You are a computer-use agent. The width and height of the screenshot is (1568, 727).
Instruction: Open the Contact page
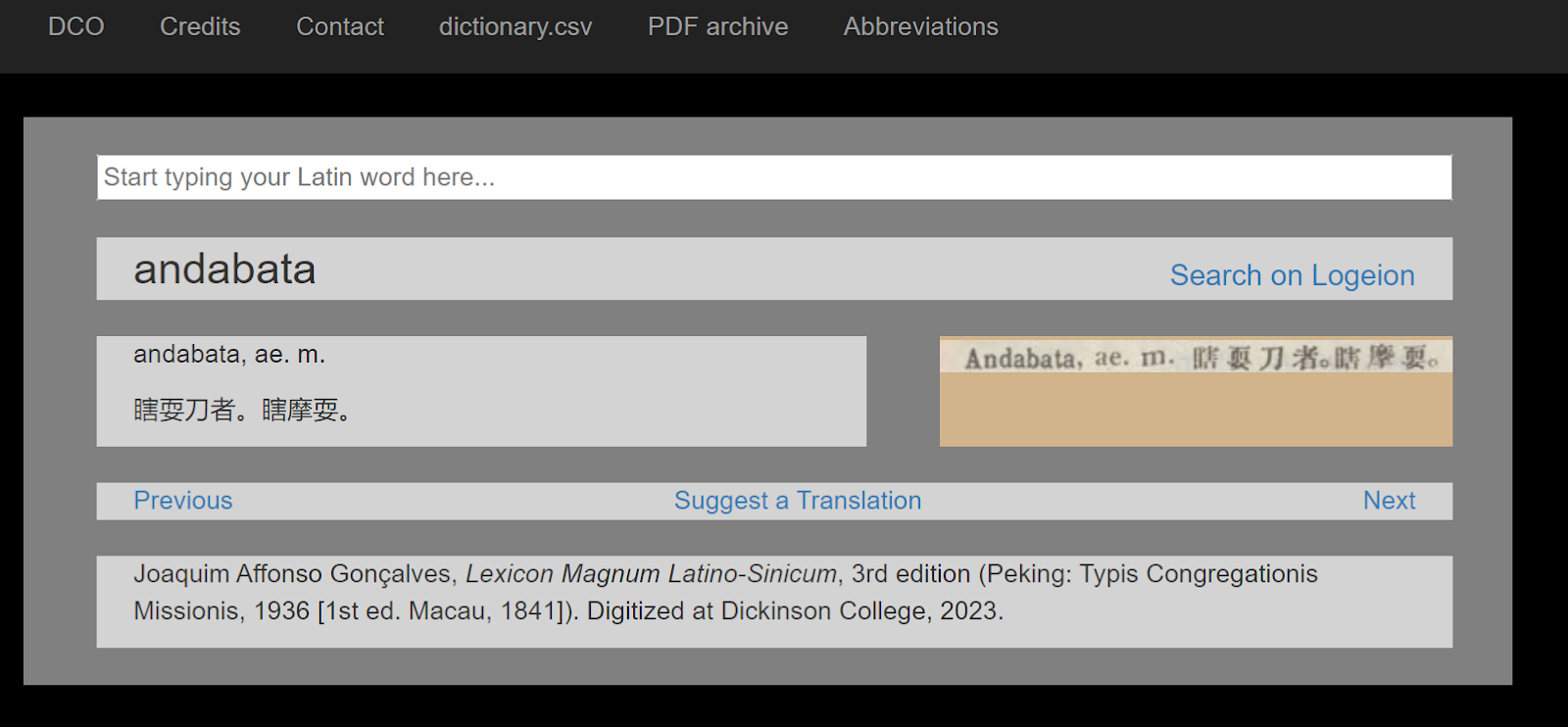coord(339,26)
